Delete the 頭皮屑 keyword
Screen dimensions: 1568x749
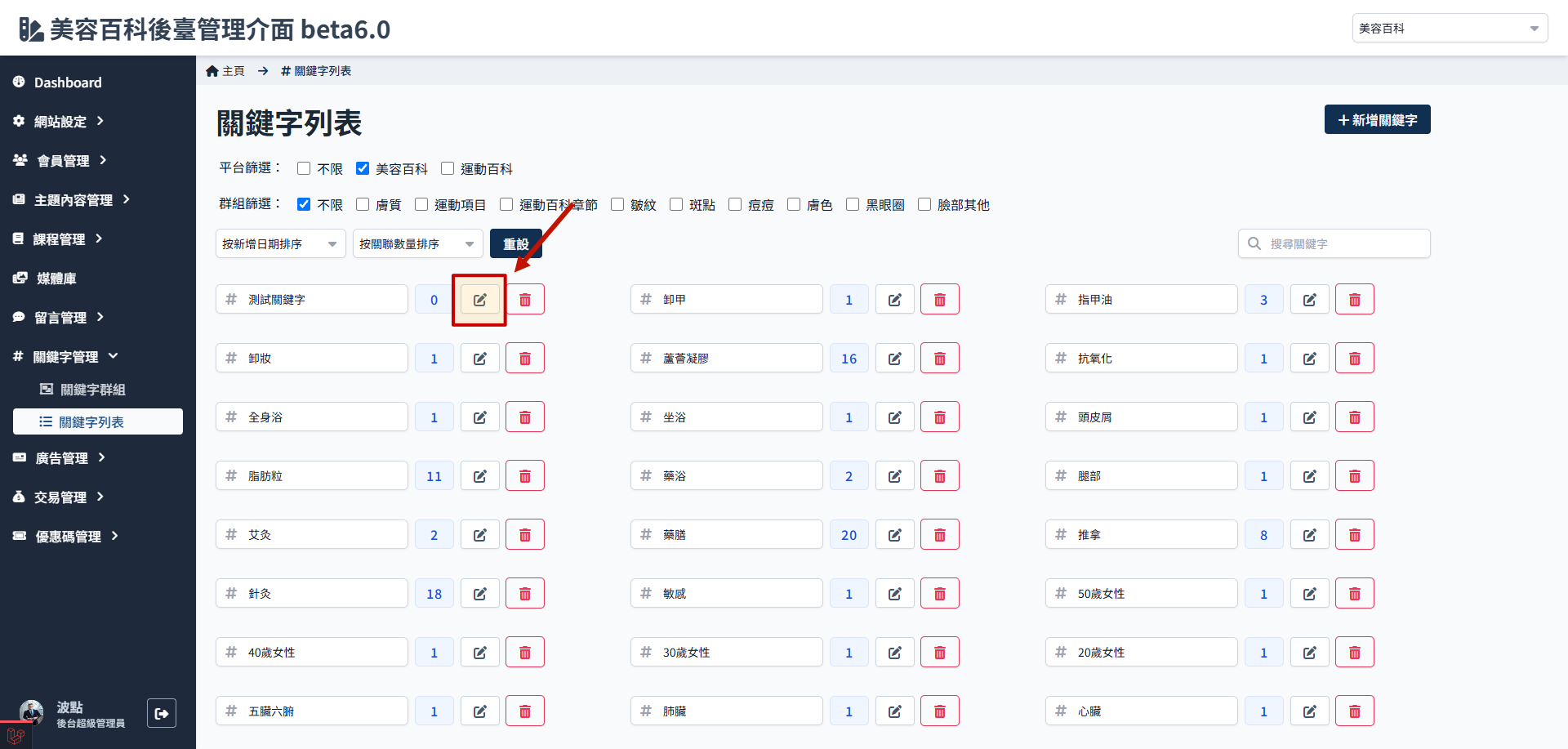(x=1355, y=417)
